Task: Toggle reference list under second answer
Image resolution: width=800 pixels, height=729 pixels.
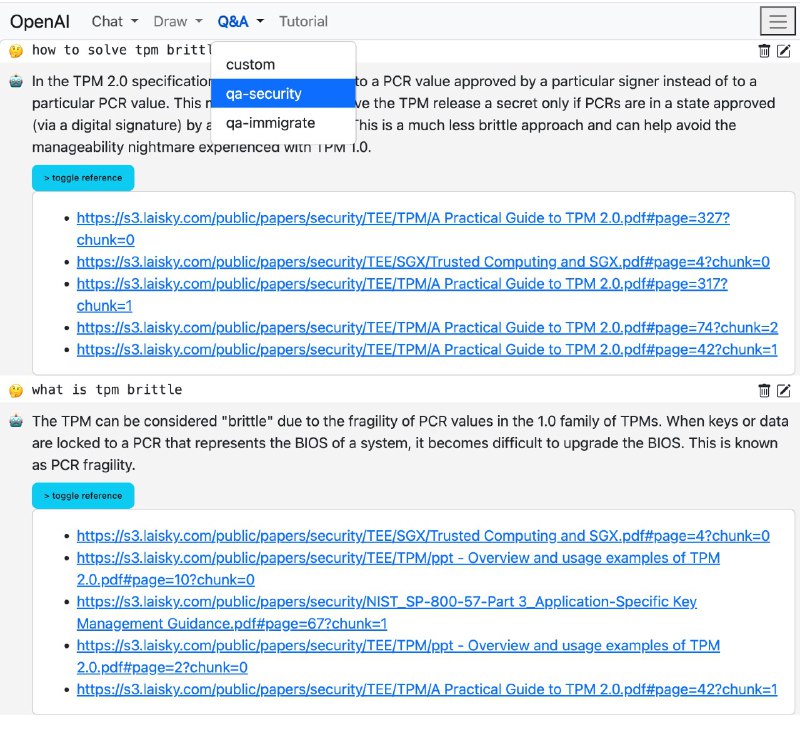Action: point(83,496)
